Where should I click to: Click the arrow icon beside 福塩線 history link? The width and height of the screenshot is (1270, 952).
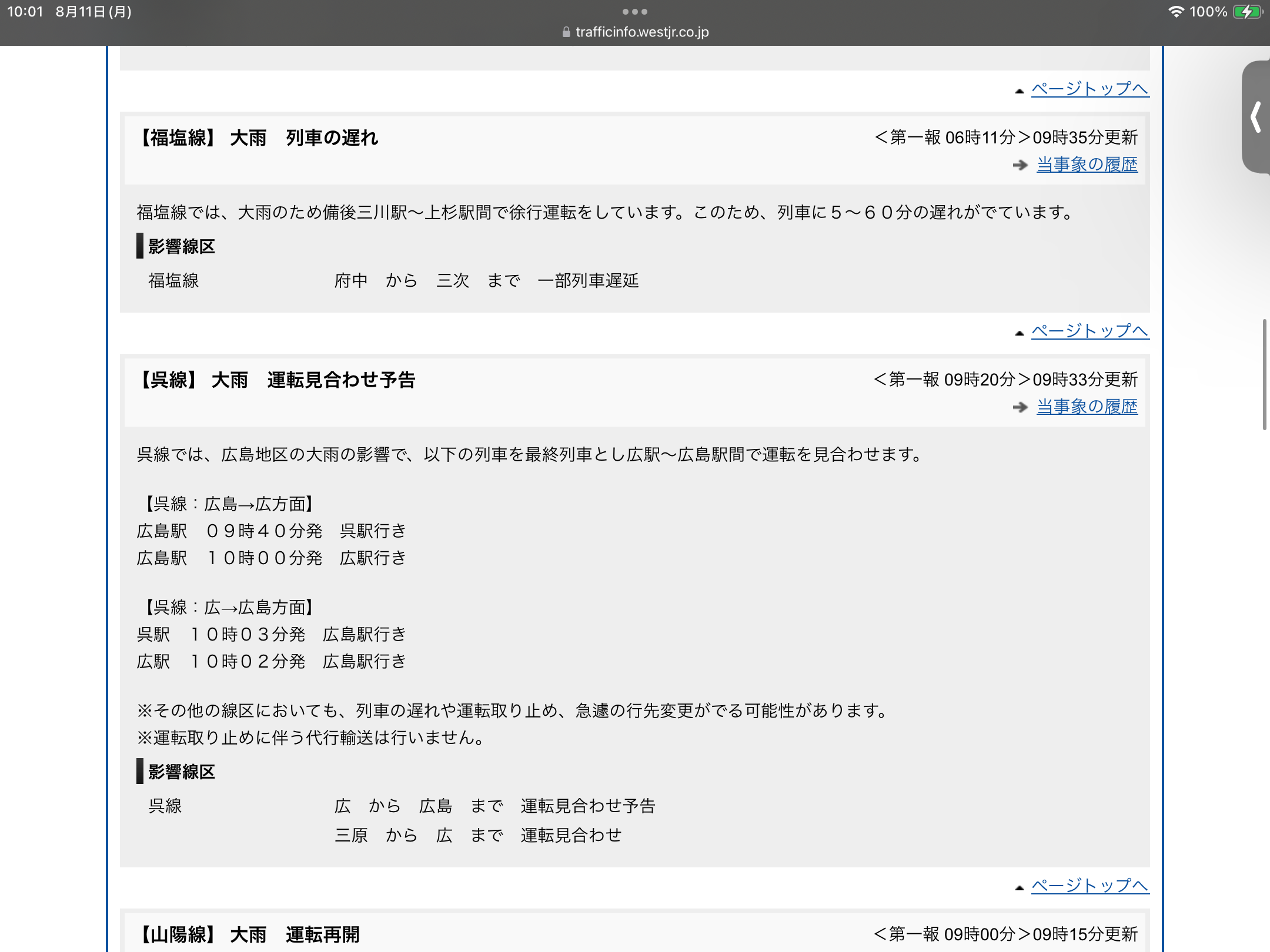pos(1020,165)
